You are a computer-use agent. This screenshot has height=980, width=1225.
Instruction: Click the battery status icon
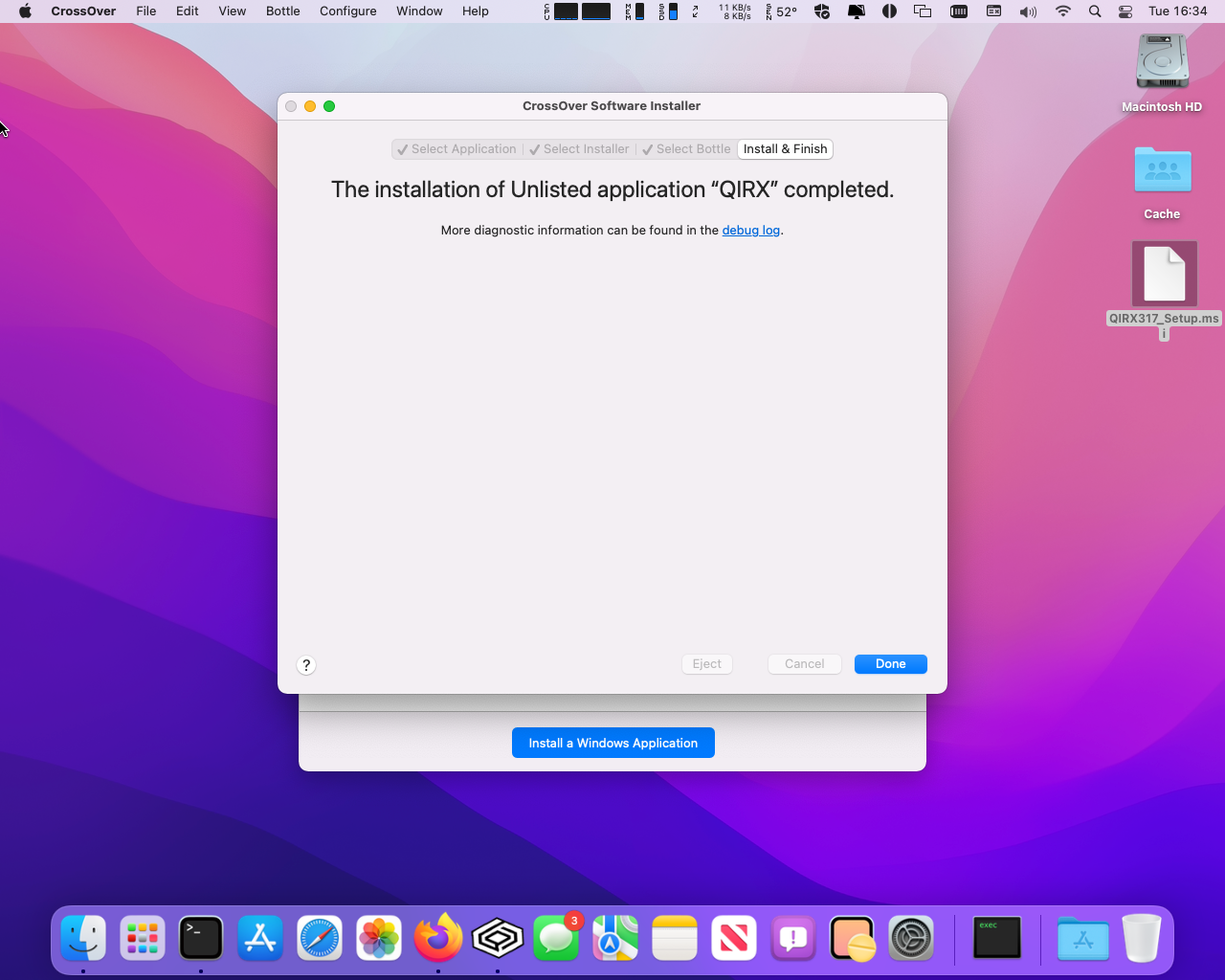pos(958,11)
